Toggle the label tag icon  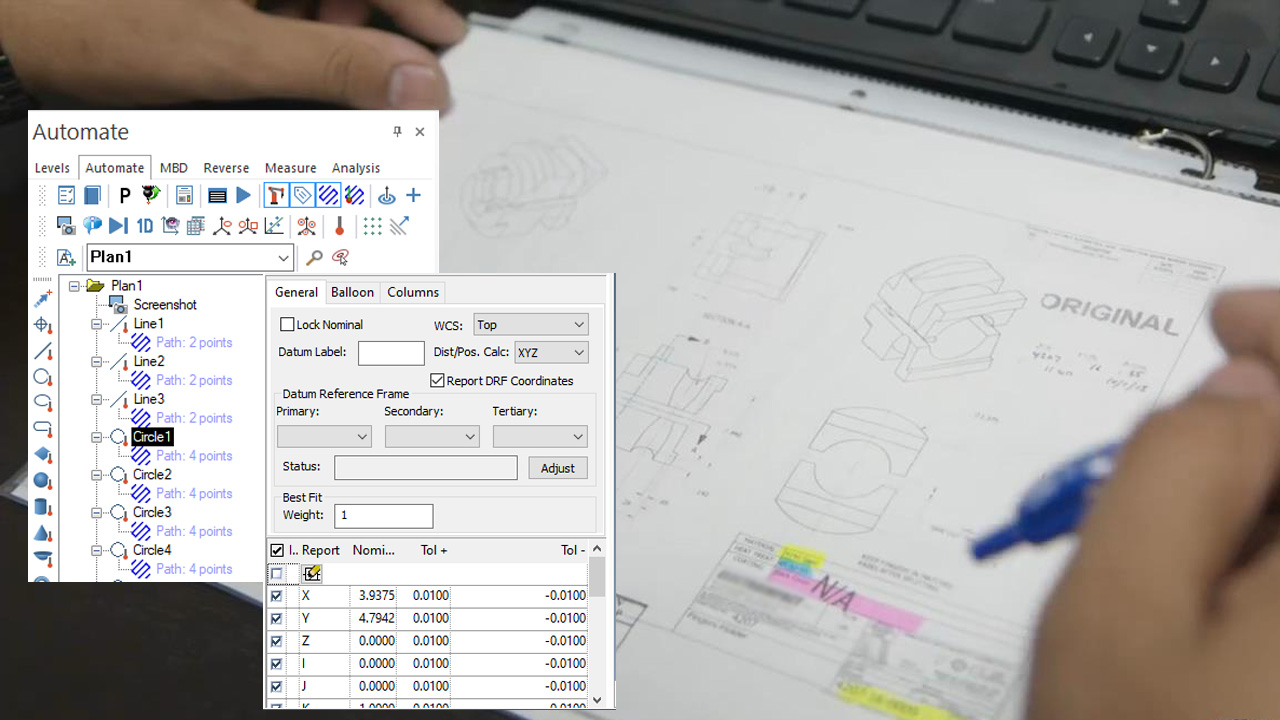coord(302,196)
